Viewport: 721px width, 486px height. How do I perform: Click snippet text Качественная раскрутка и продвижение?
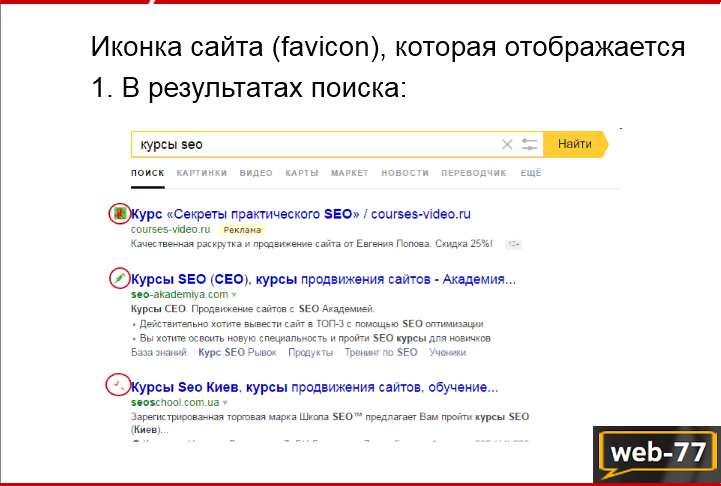coord(312,244)
